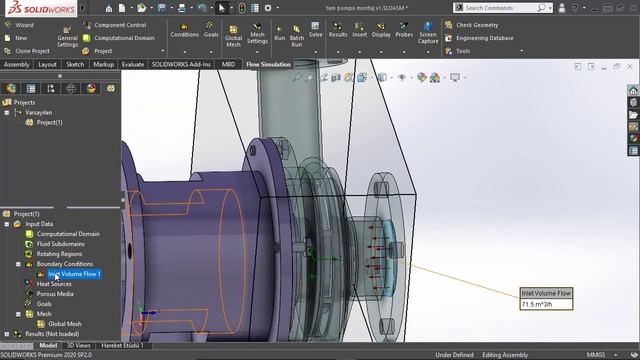Switch to the Sketch tab
The image size is (640, 360).
75,64
